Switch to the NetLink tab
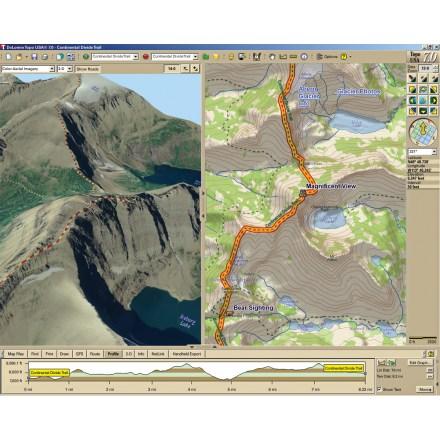 [x=158, y=354]
